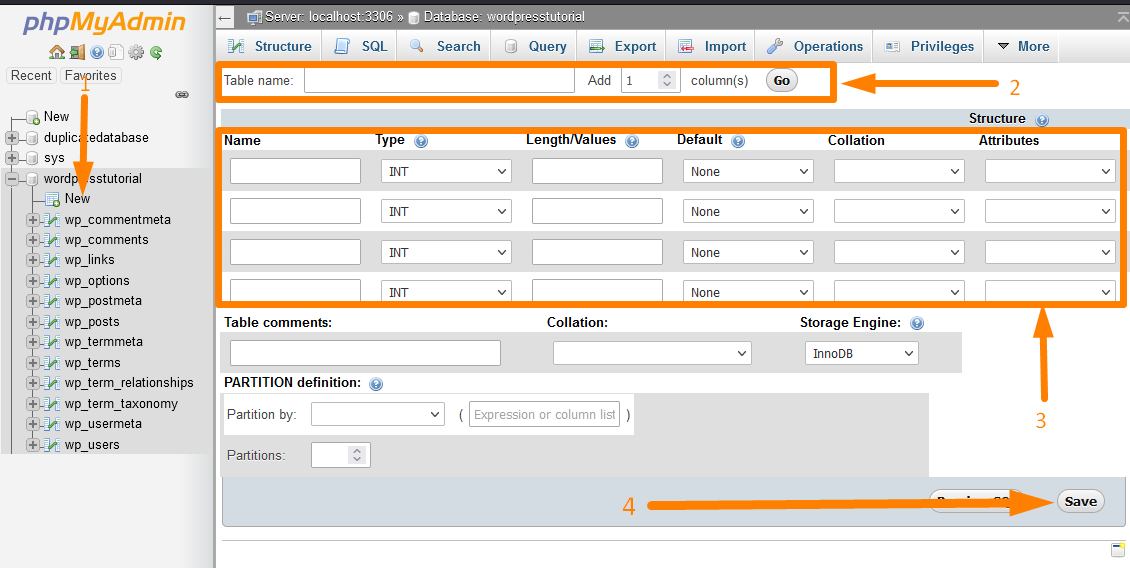This screenshot has width=1130, height=568.
Task: Open the Default dropdown in second column row
Action: pyautogui.click(x=748, y=212)
